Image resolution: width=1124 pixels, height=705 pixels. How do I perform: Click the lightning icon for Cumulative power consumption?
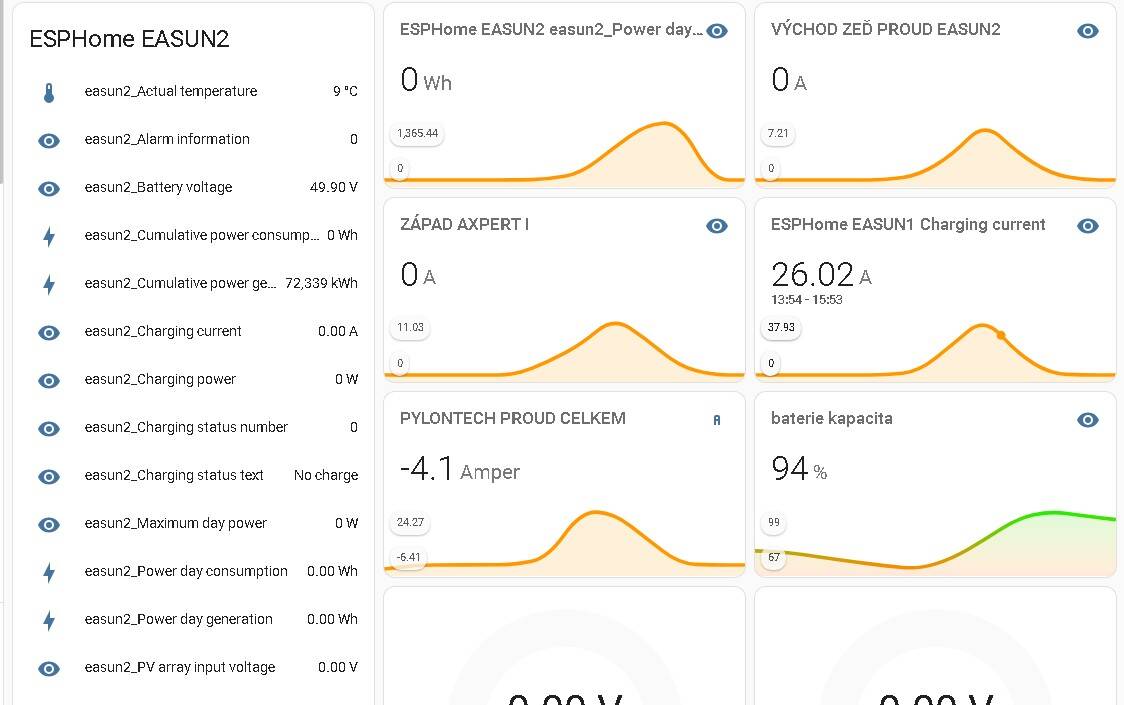tap(49, 237)
